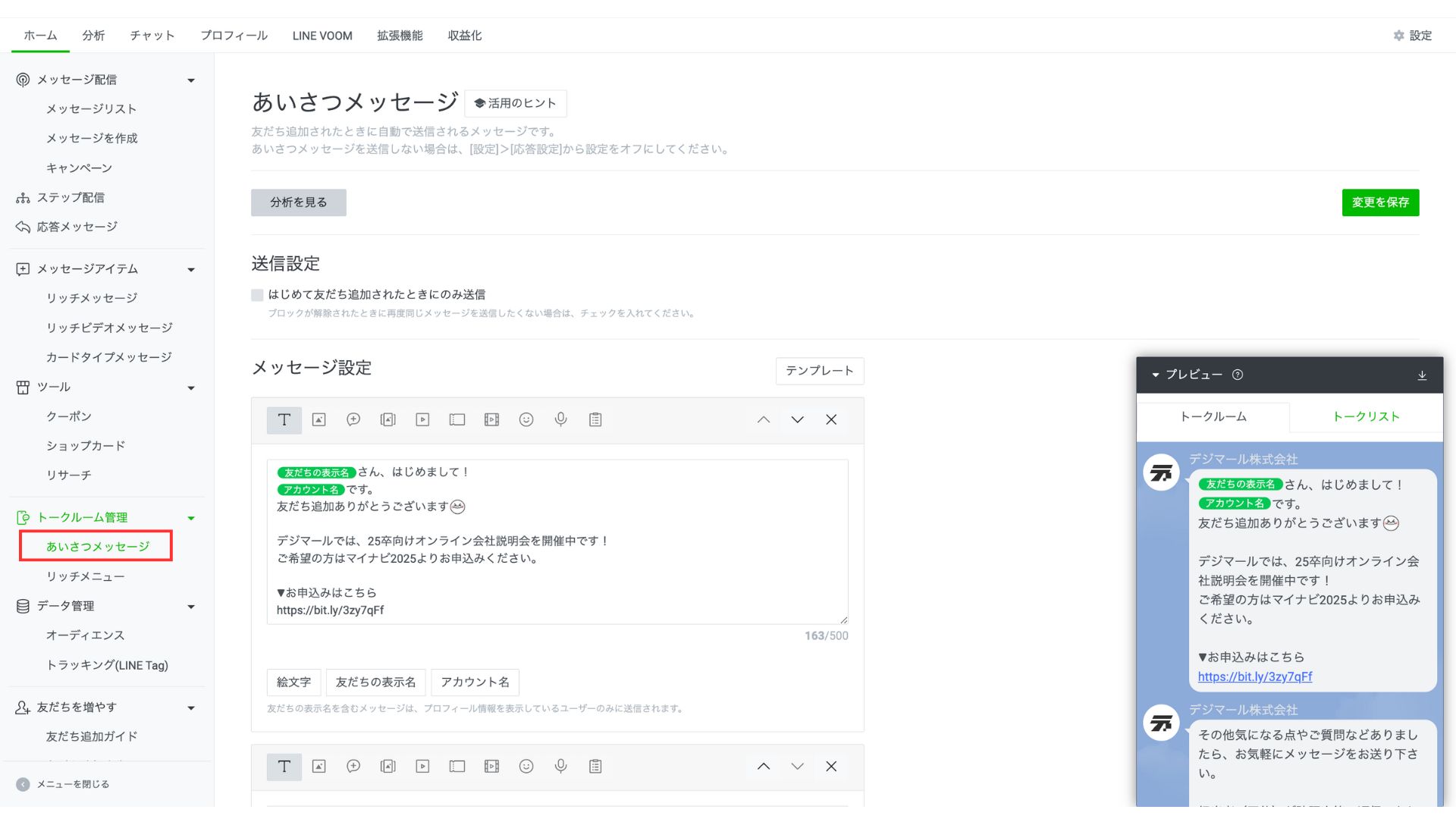The height and width of the screenshot is (819, 1456).
Task: Open the チャット top tab
Action: tap(152, 36)
